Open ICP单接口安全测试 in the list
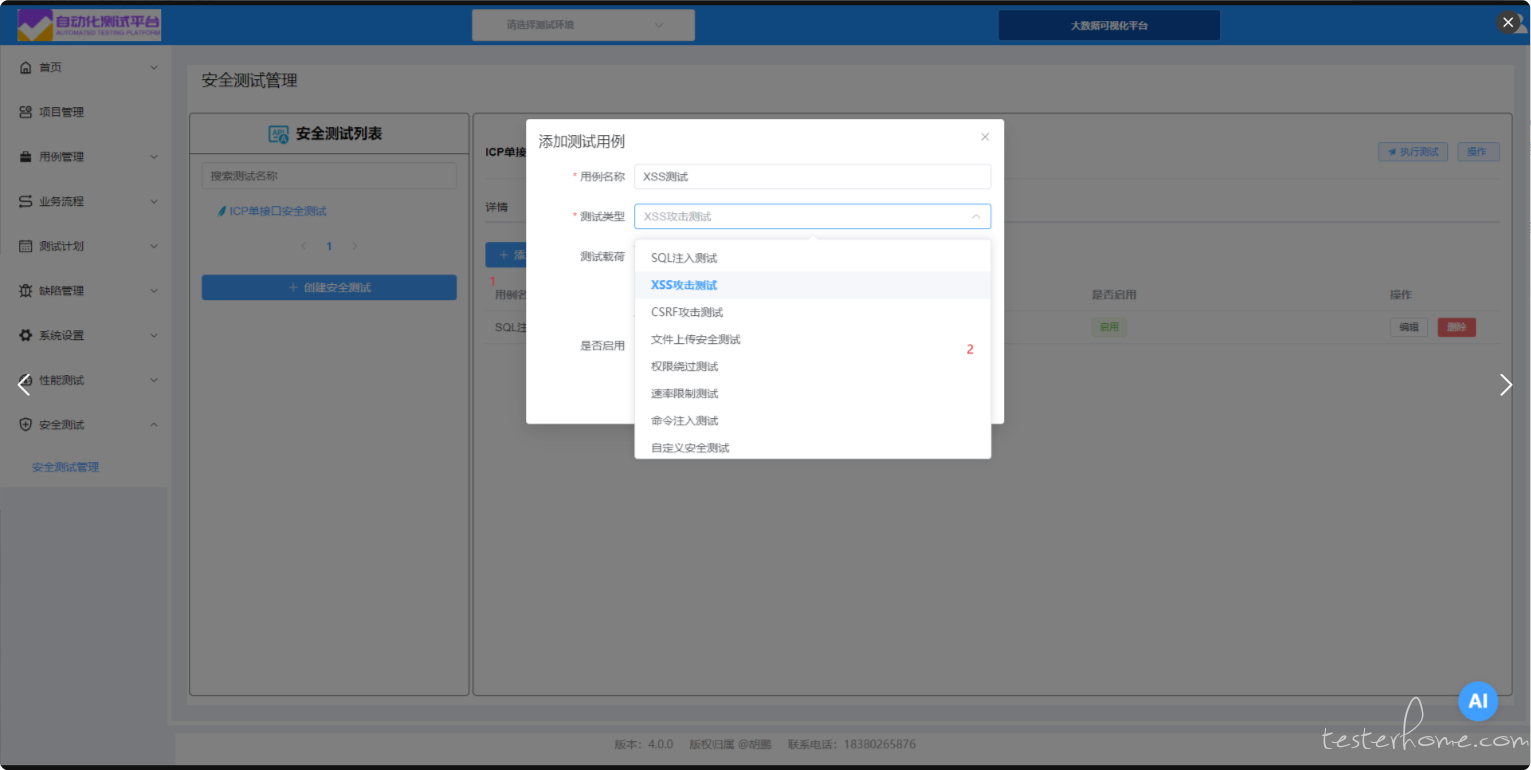1531x770 pixels. pyautogui.click(x=278, y=211)
